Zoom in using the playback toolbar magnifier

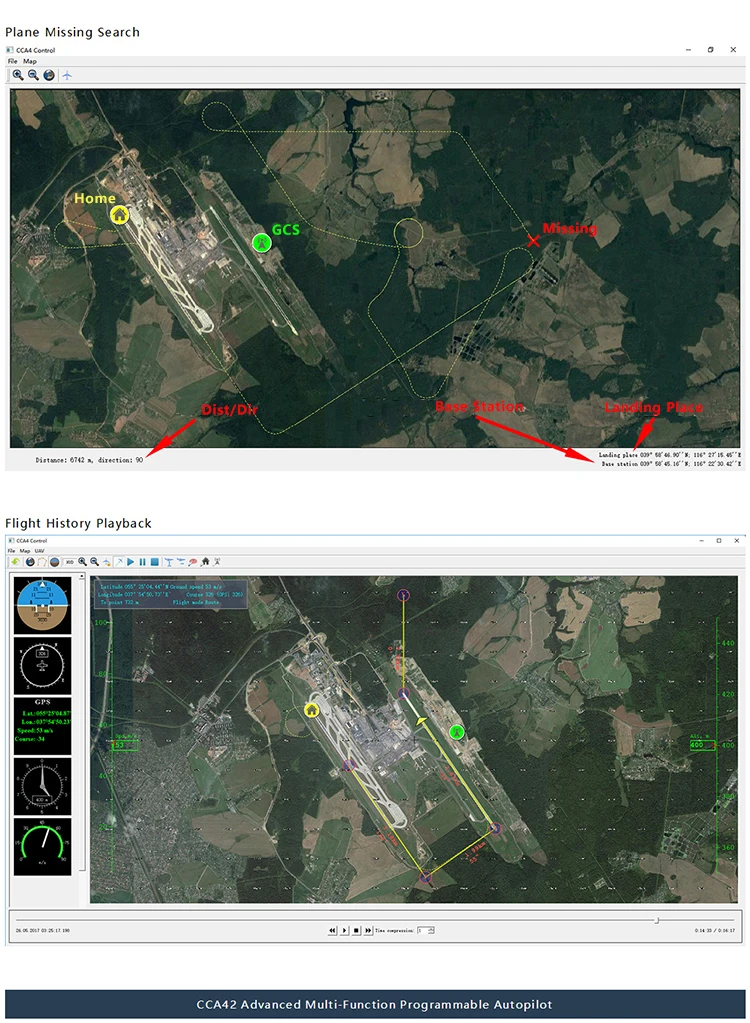tap(82, 562)
